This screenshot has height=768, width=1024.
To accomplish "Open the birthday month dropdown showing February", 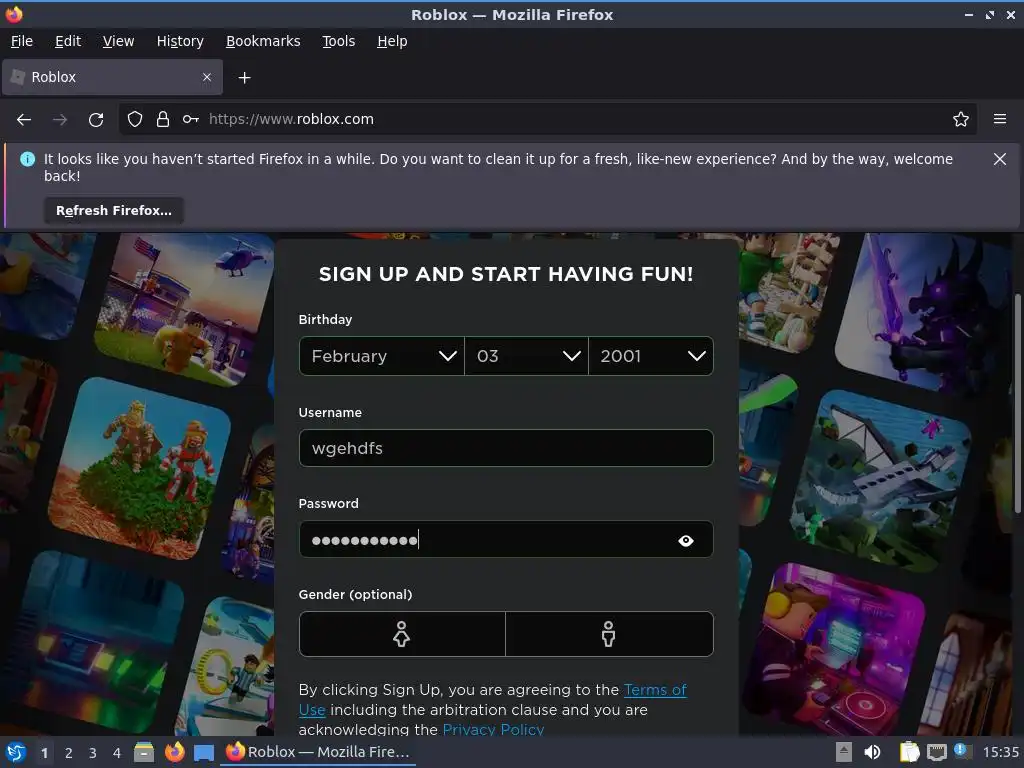I will (x=381, y=356).
